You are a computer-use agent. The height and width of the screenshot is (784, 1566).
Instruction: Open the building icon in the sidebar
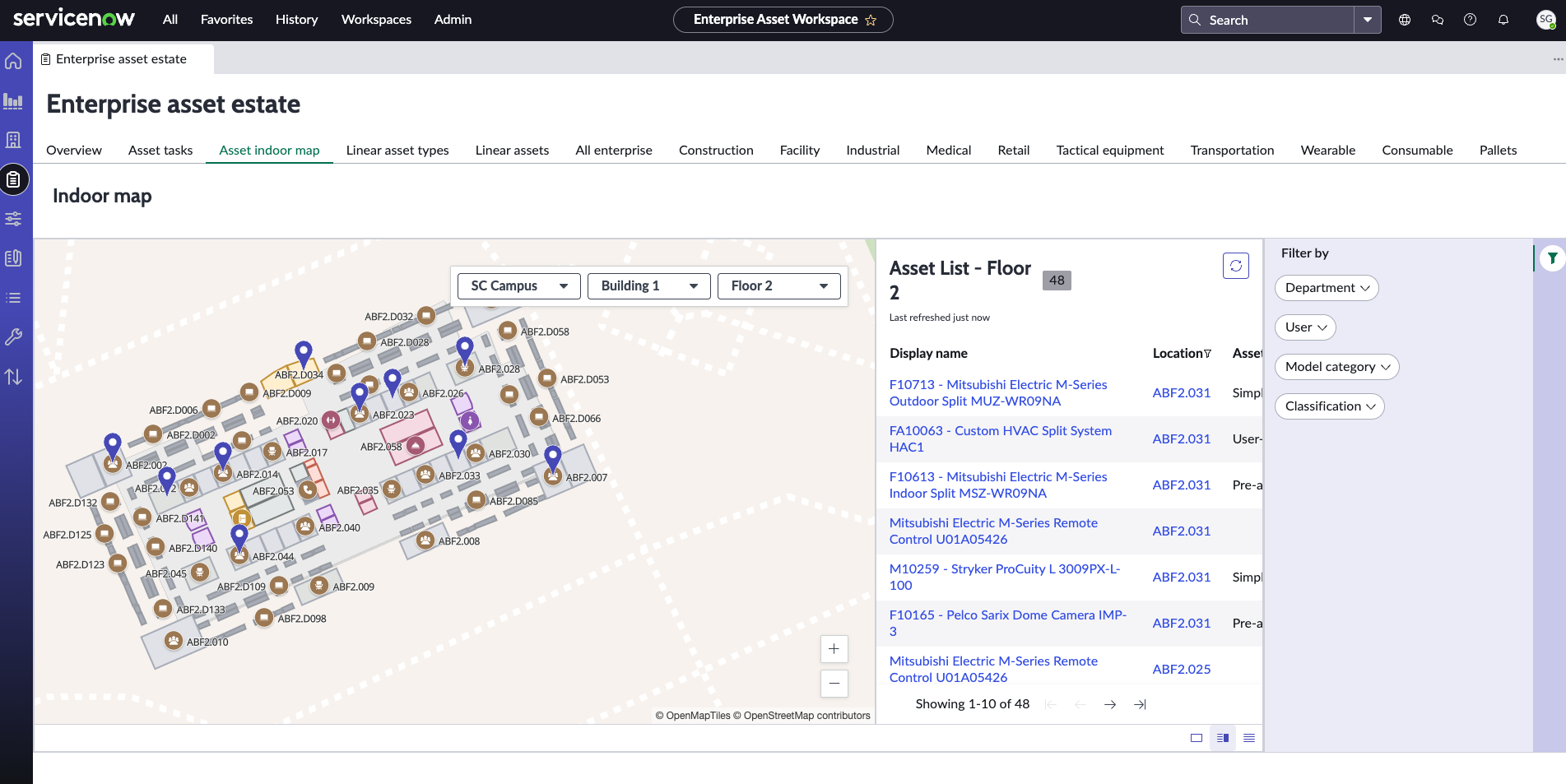point(13,140)
